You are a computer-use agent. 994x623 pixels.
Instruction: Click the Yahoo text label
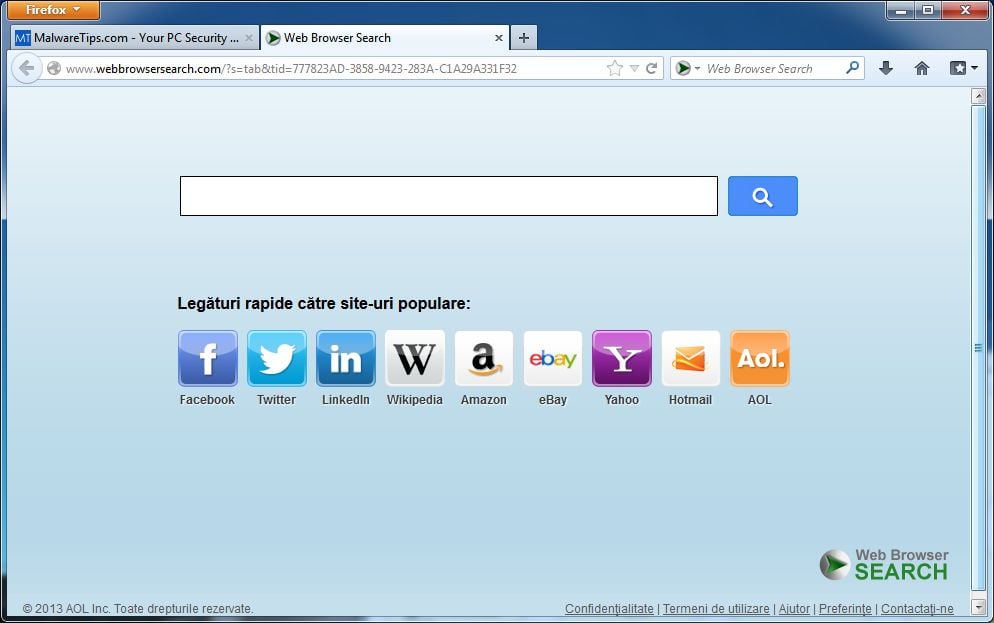pos(622,400)
